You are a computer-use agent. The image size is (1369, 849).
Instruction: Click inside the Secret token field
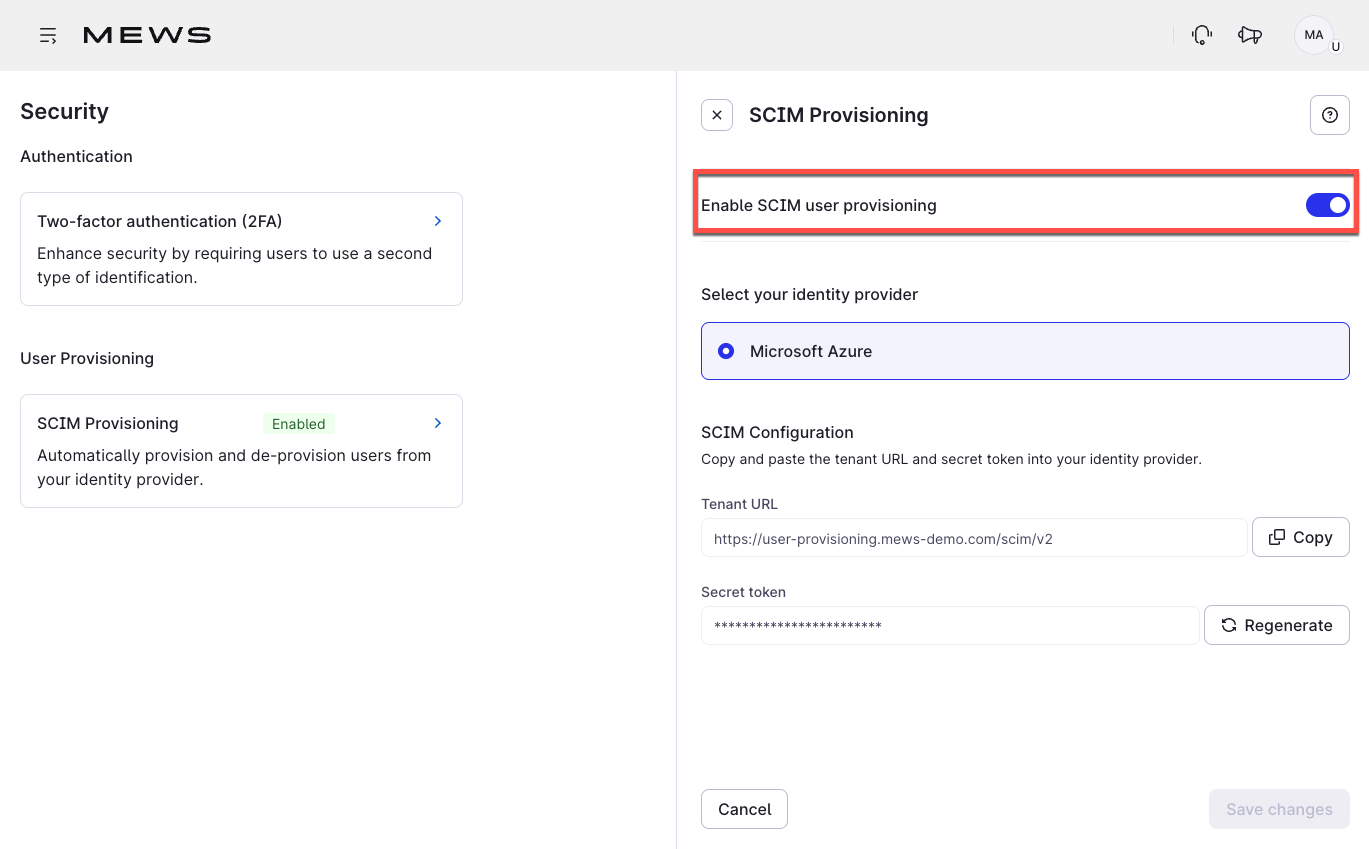(x=950, y=625)
